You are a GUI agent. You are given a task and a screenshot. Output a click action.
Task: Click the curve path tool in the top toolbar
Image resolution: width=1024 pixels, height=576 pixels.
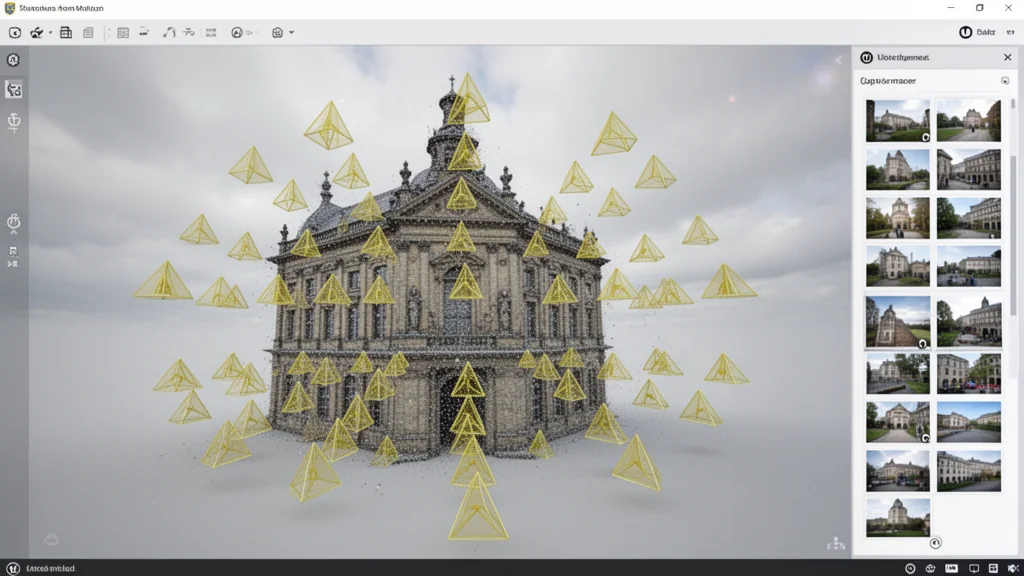point(169,32)
